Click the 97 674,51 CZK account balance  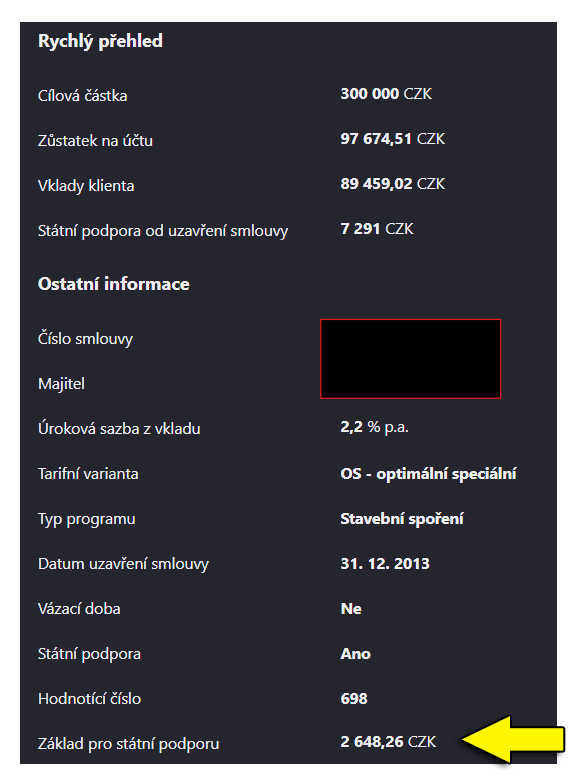pyautogui.click(x=392, y=139)
